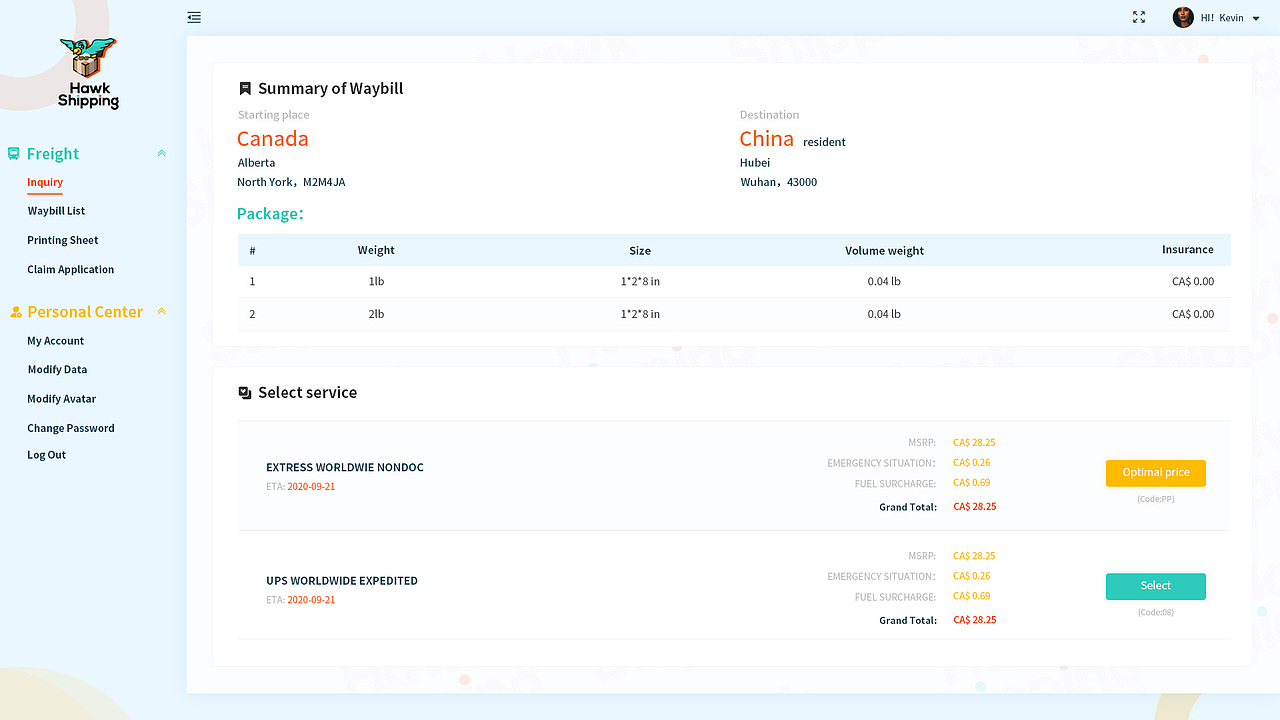Open Change Password page
Image resolution: width=1280 pixels, height=720 pixels.
71,428
